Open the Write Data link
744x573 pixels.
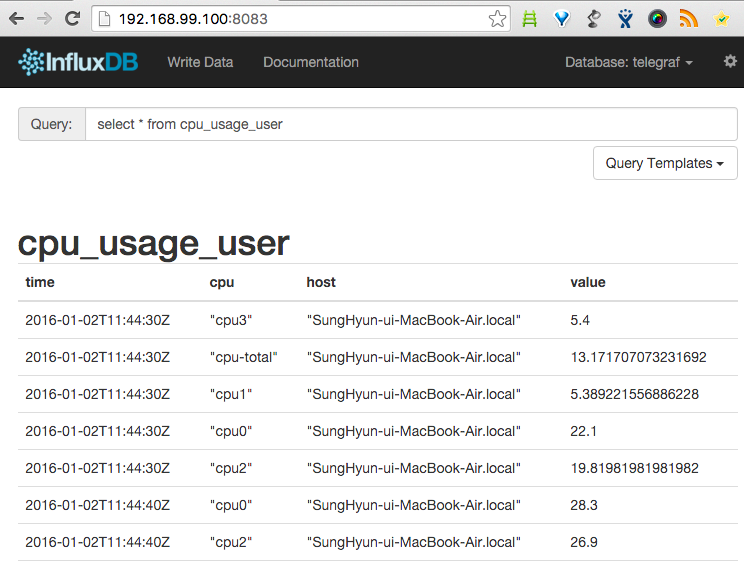click(x=200, y=62)
